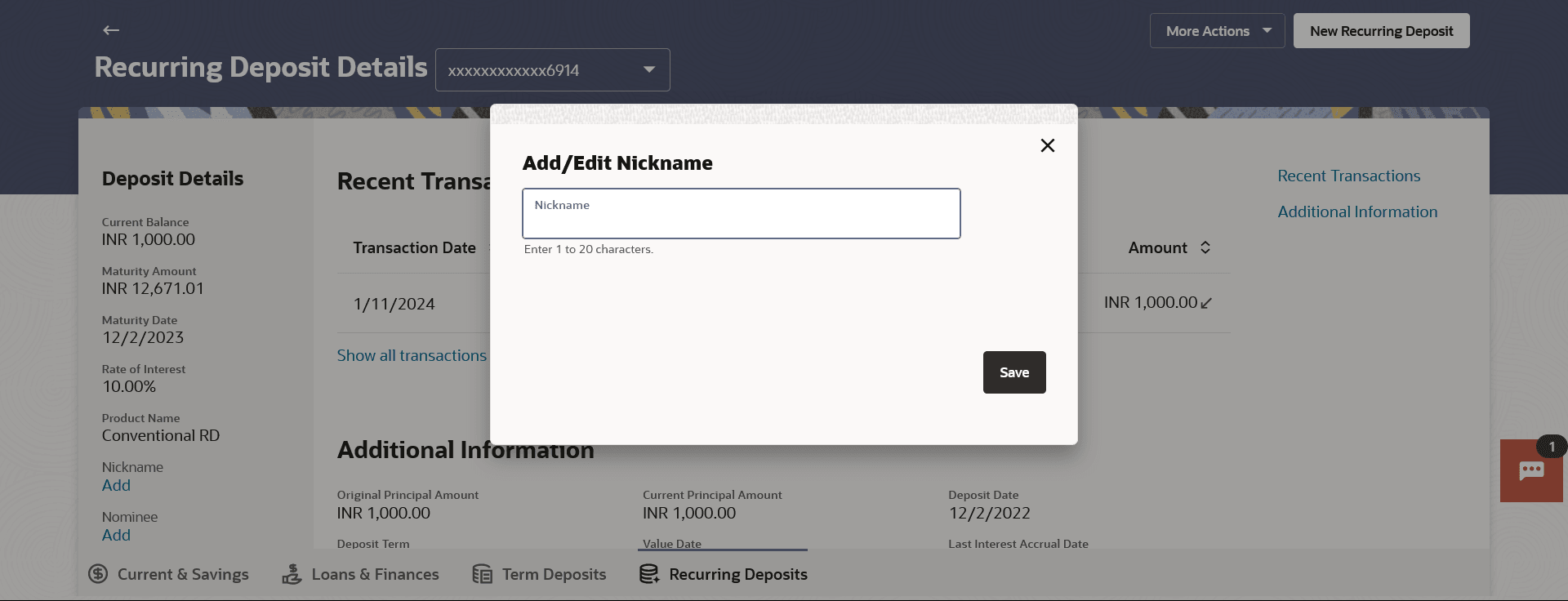Click the Recurring Deposits coins icon
The width and height of the screenshot is (1568, 601).
tap(649, 574)
